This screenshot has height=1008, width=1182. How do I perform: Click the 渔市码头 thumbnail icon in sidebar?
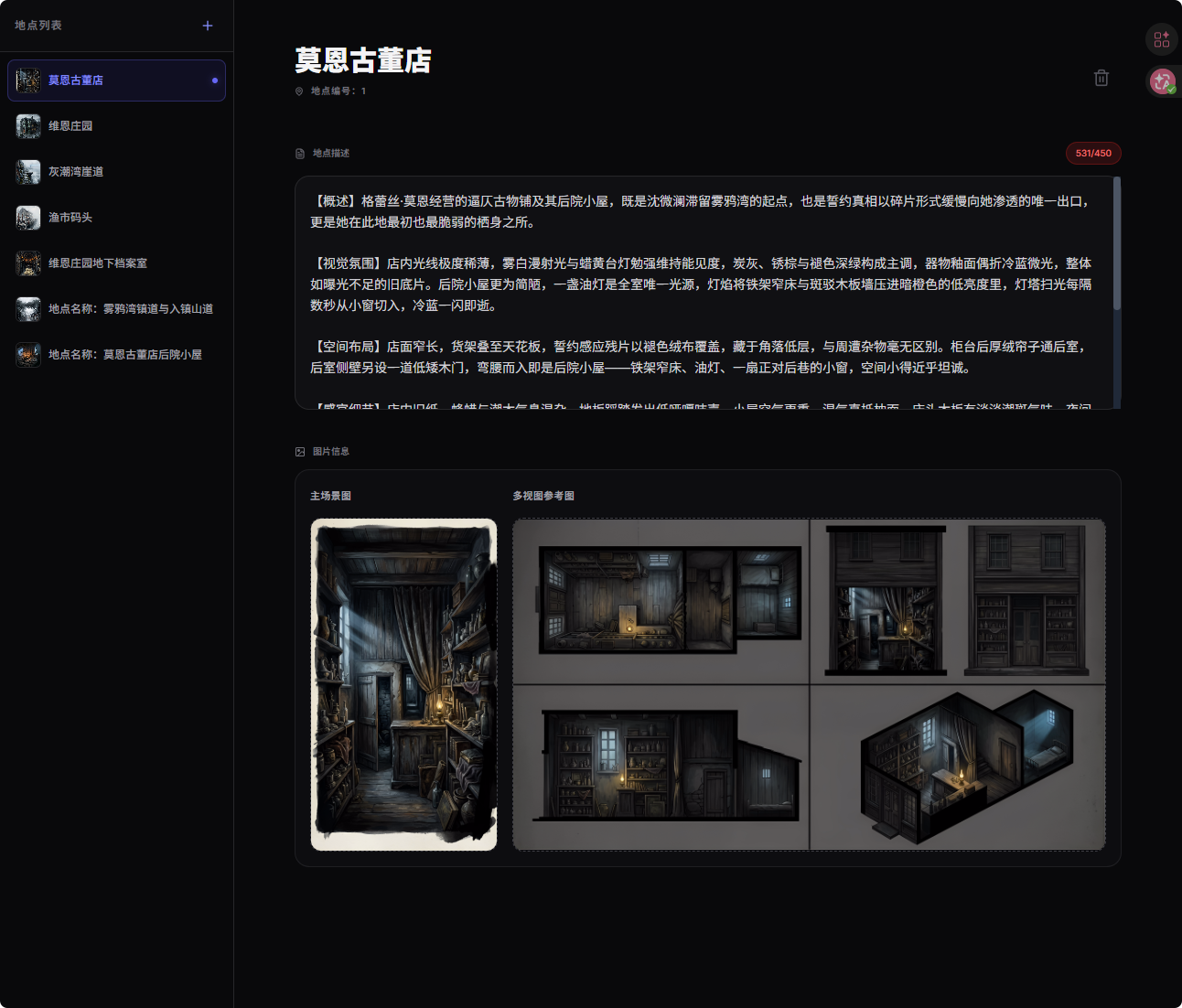[x=28, y=218]
